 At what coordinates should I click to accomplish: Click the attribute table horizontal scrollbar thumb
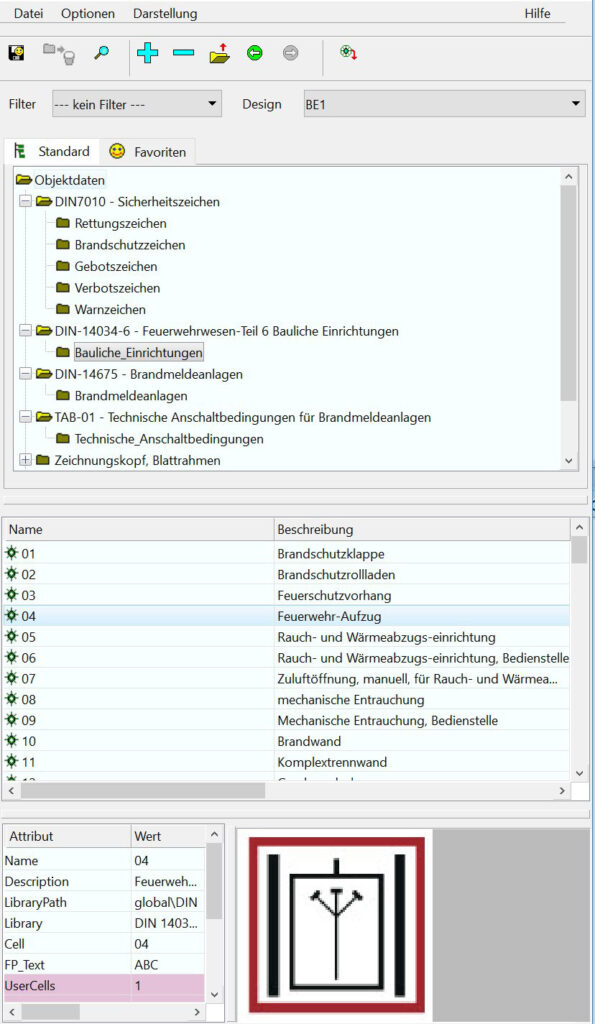[x=50, y=1012]
